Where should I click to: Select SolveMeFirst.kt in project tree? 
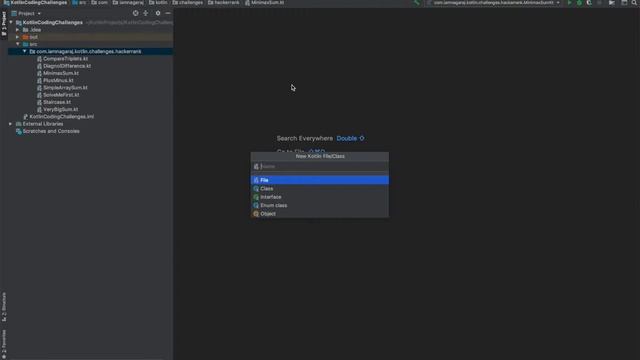point(61,95)
